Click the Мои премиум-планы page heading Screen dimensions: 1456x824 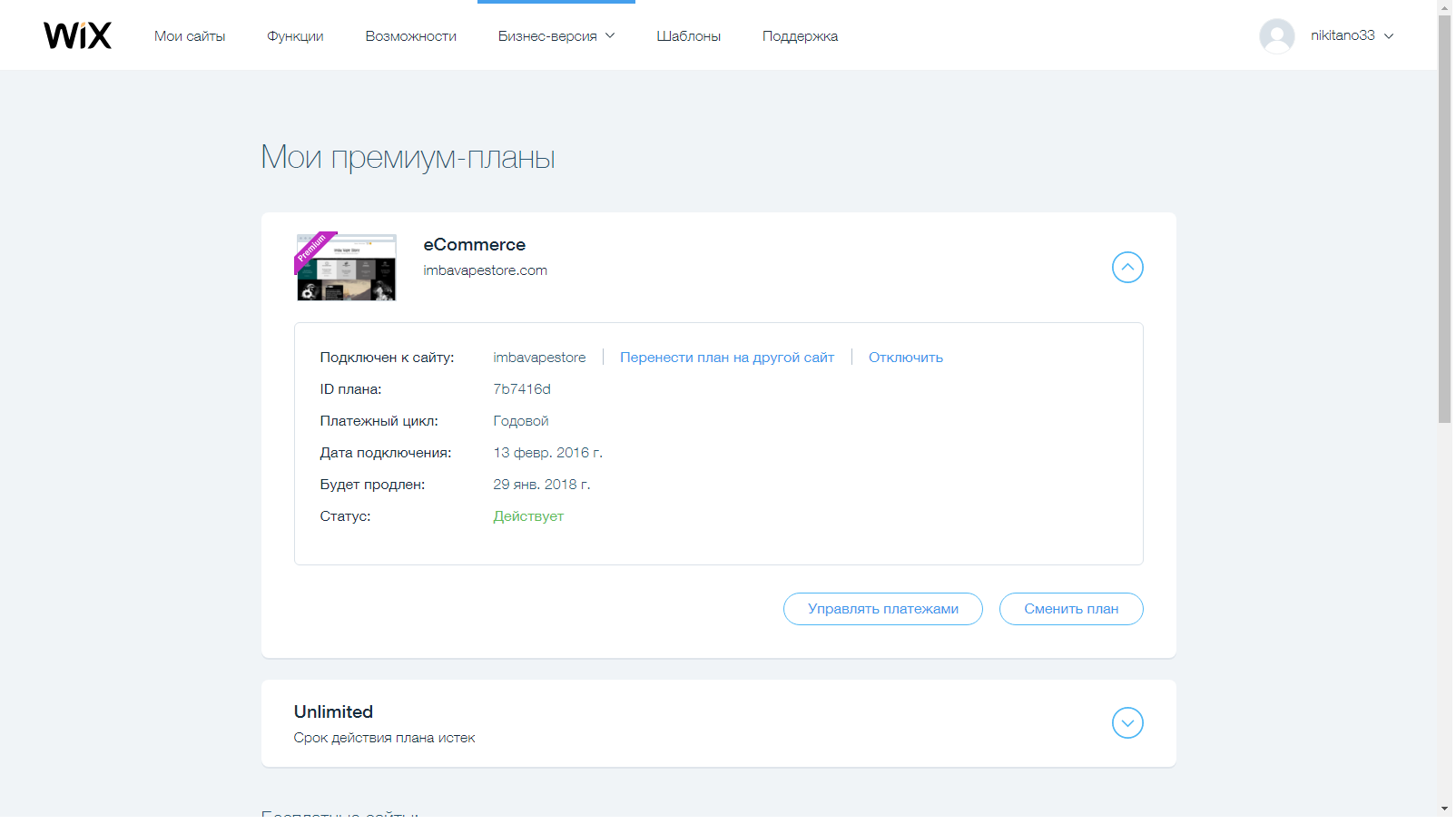[x=408, y=157]
